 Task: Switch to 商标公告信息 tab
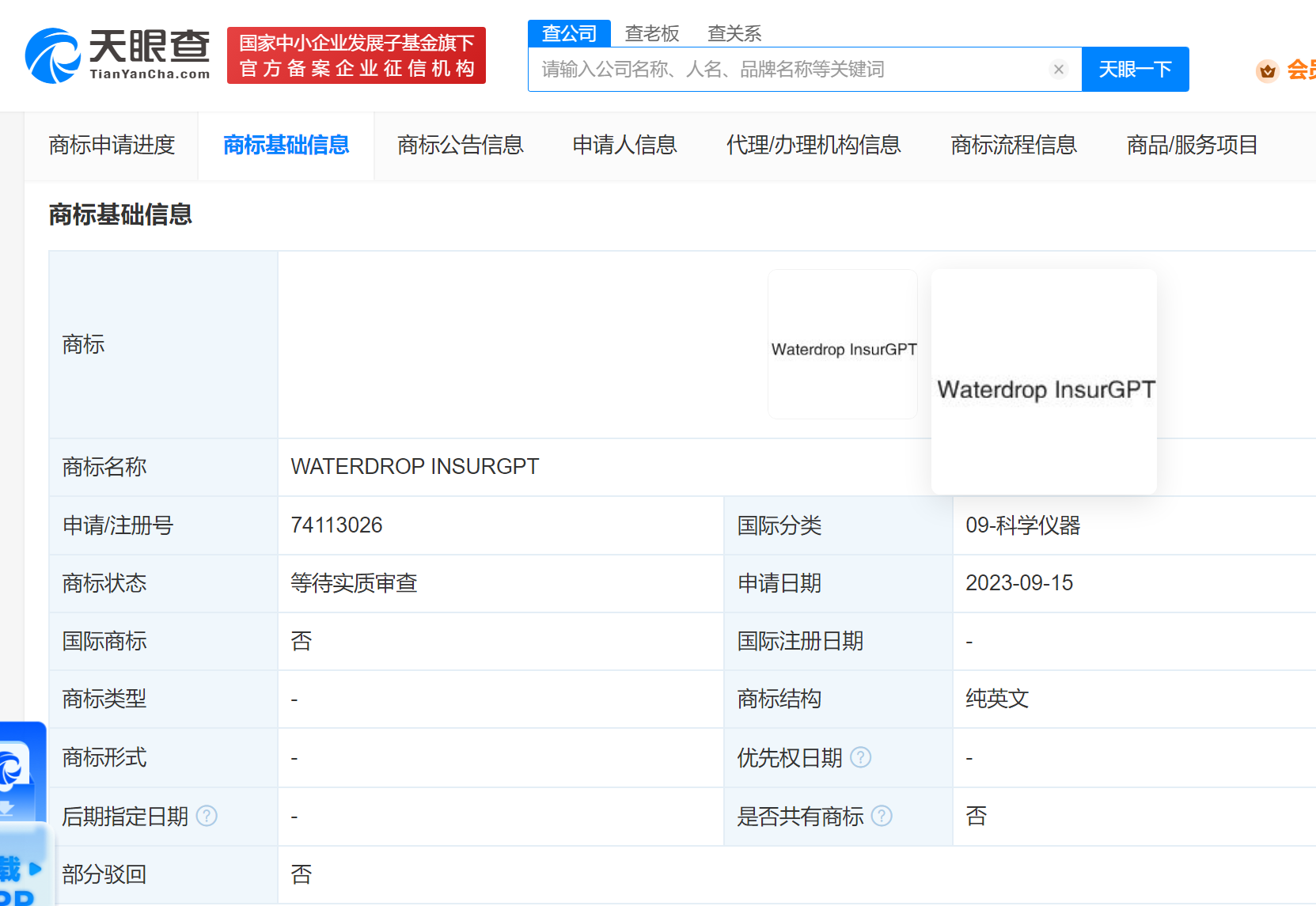coord(461,146)
